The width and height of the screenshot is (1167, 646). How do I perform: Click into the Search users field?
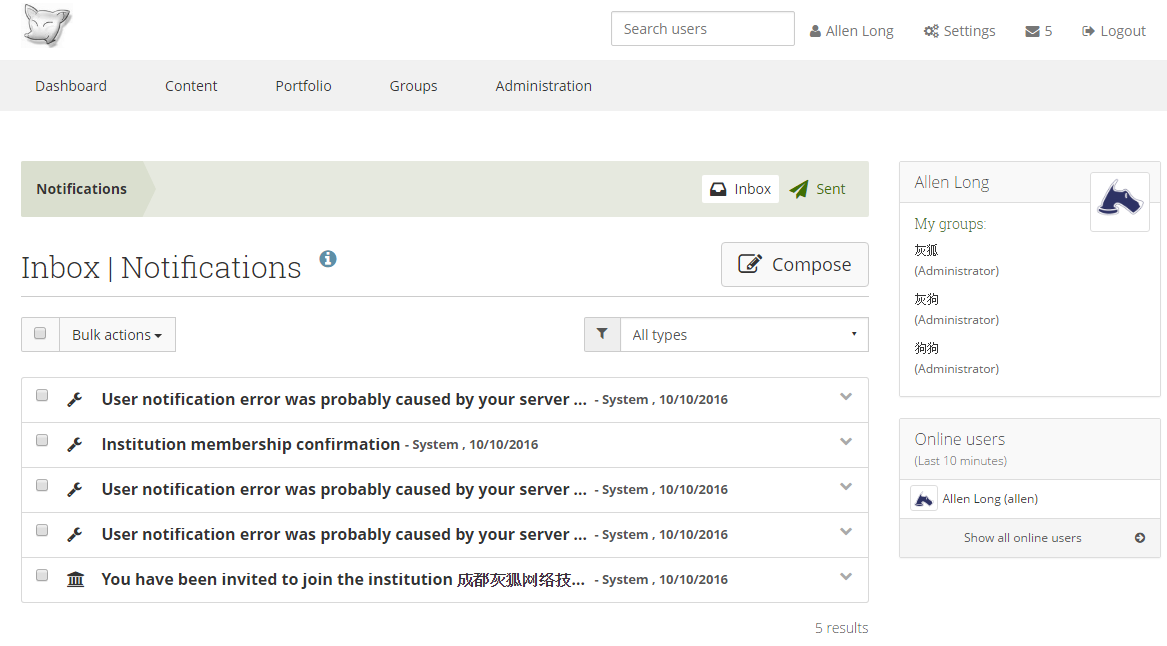coord(702,29)
